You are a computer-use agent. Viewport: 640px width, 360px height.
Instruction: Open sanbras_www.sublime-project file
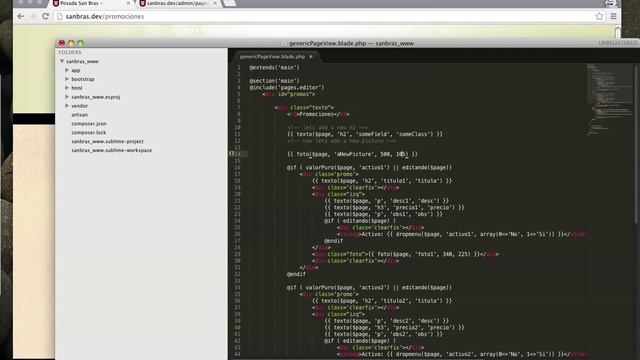pyautogui.click(x=107, y=141)
